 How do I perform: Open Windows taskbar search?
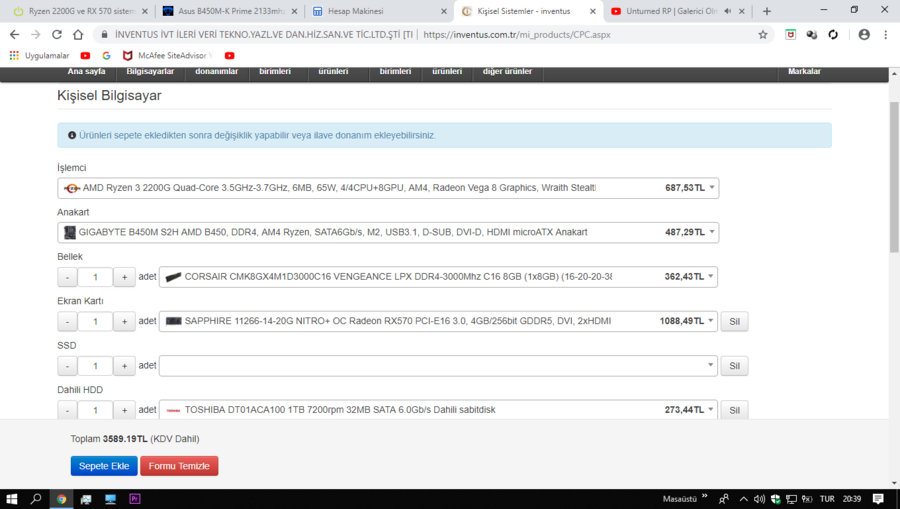click(36, 499)
